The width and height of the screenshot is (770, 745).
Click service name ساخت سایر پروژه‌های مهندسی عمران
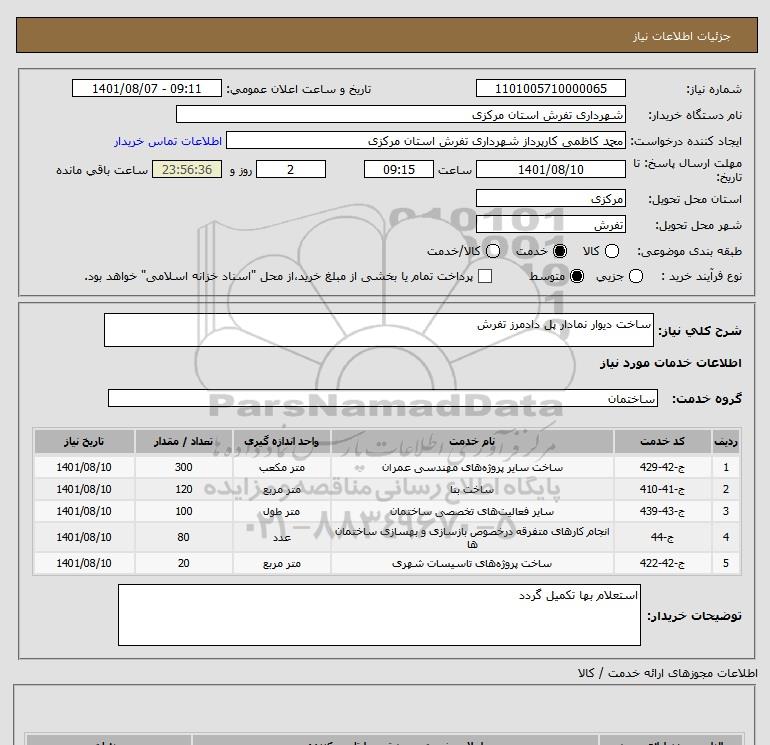(472, 468)
